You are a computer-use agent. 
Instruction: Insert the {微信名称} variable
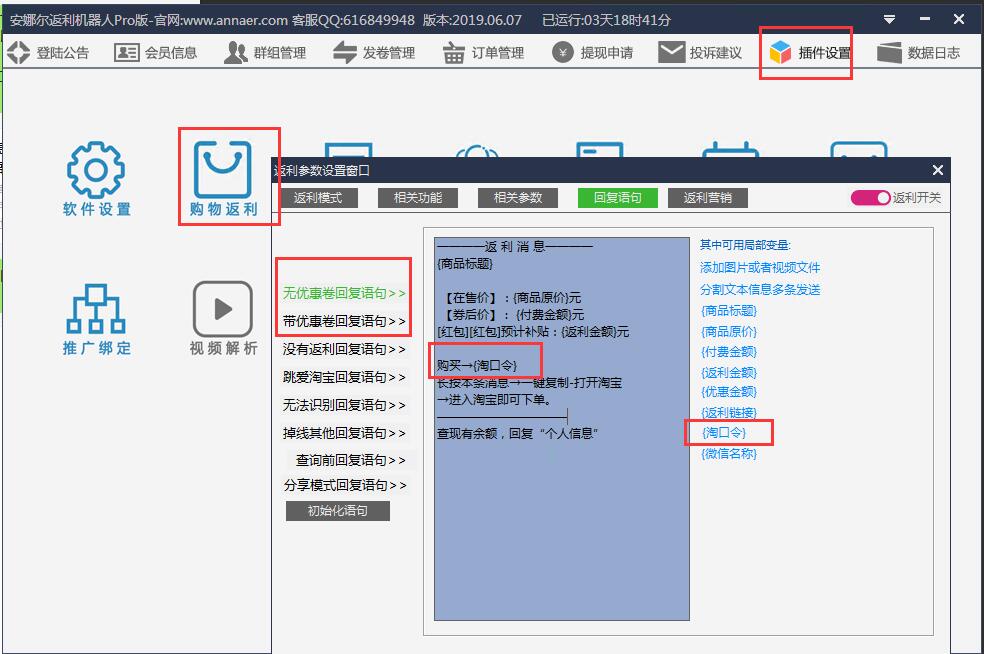[x=729, y=453]
